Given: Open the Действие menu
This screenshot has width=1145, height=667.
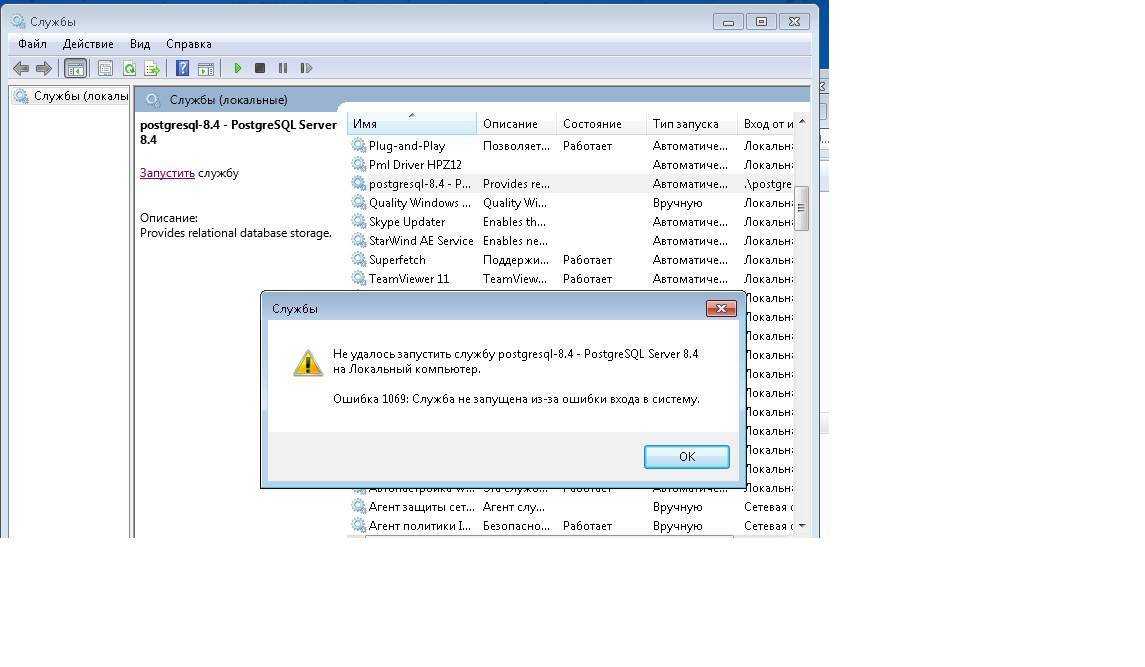Looking at the screenshot, I should click(x=88, y=44).
